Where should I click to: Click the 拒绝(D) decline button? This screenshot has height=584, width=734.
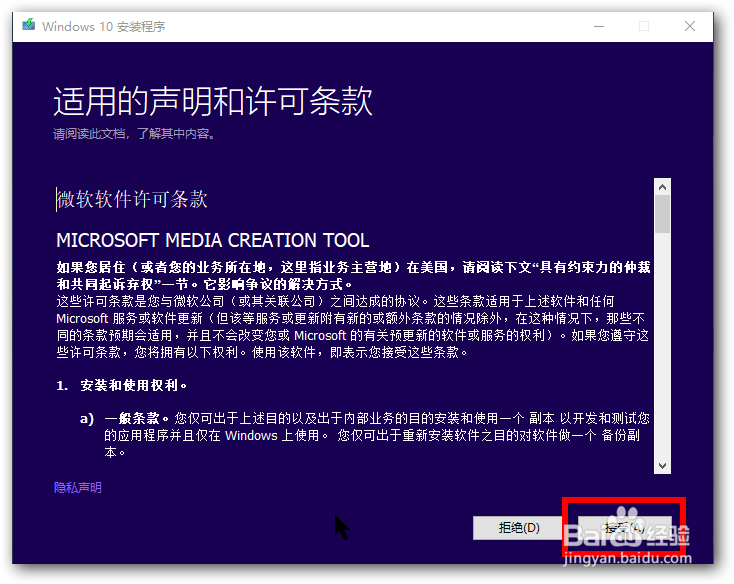[519, 528]
